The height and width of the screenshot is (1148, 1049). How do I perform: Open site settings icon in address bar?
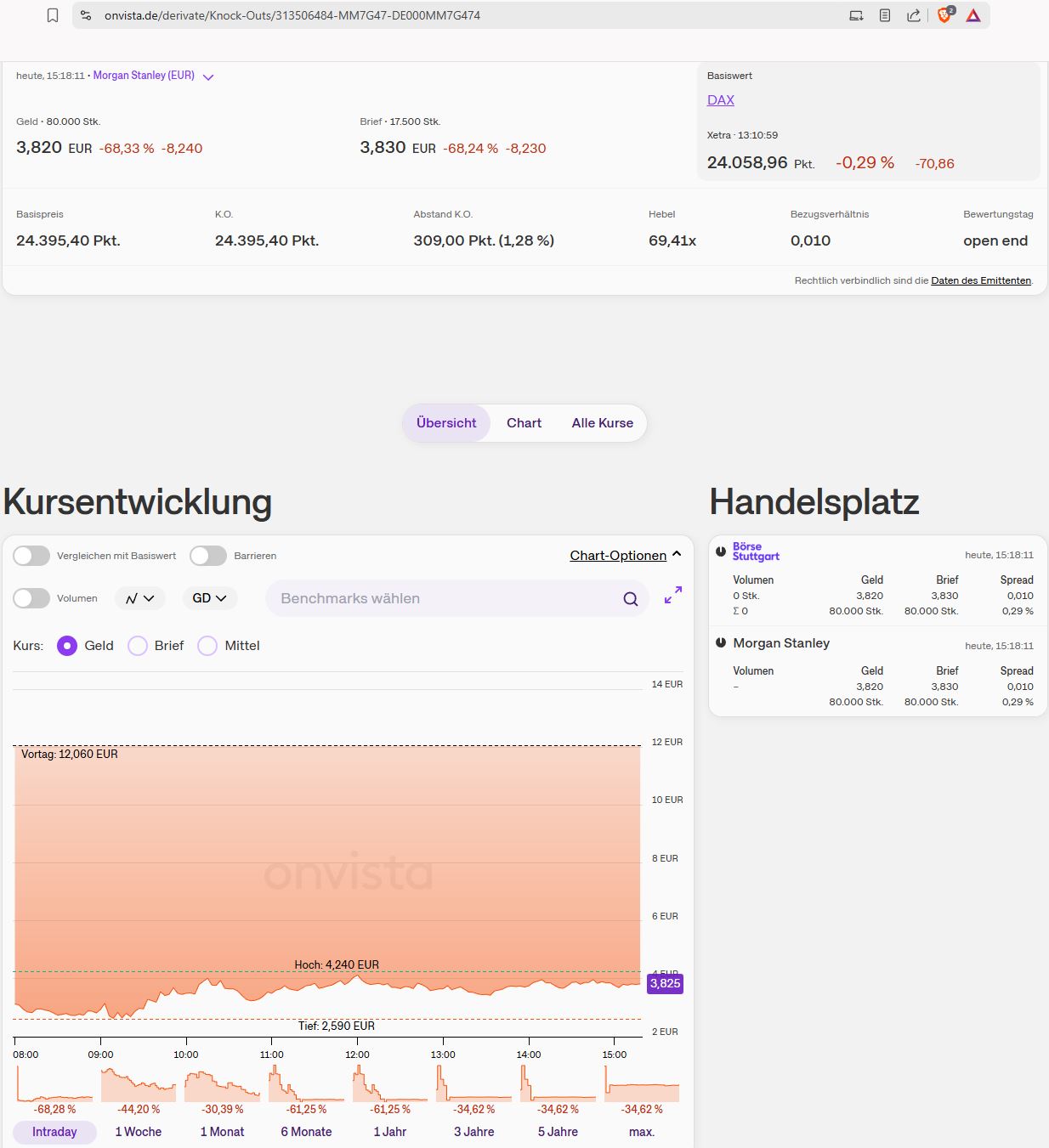click(86, 15)
